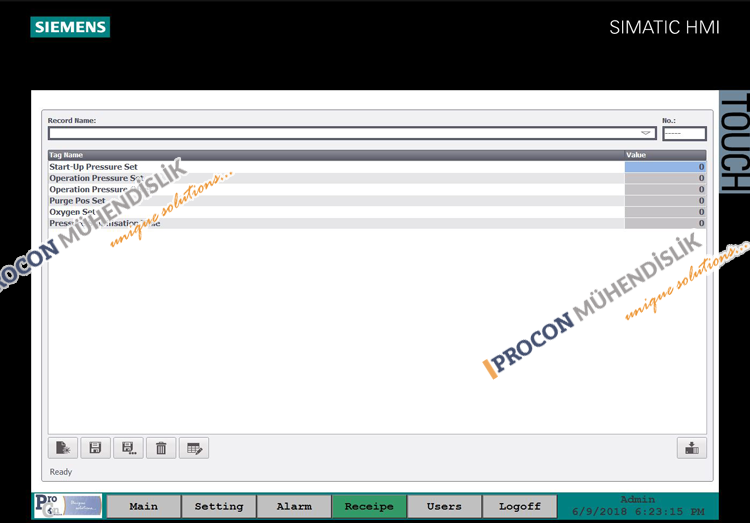Click value cell of Purge Pos Set
The image size is (750, 523).
(665, 200)
